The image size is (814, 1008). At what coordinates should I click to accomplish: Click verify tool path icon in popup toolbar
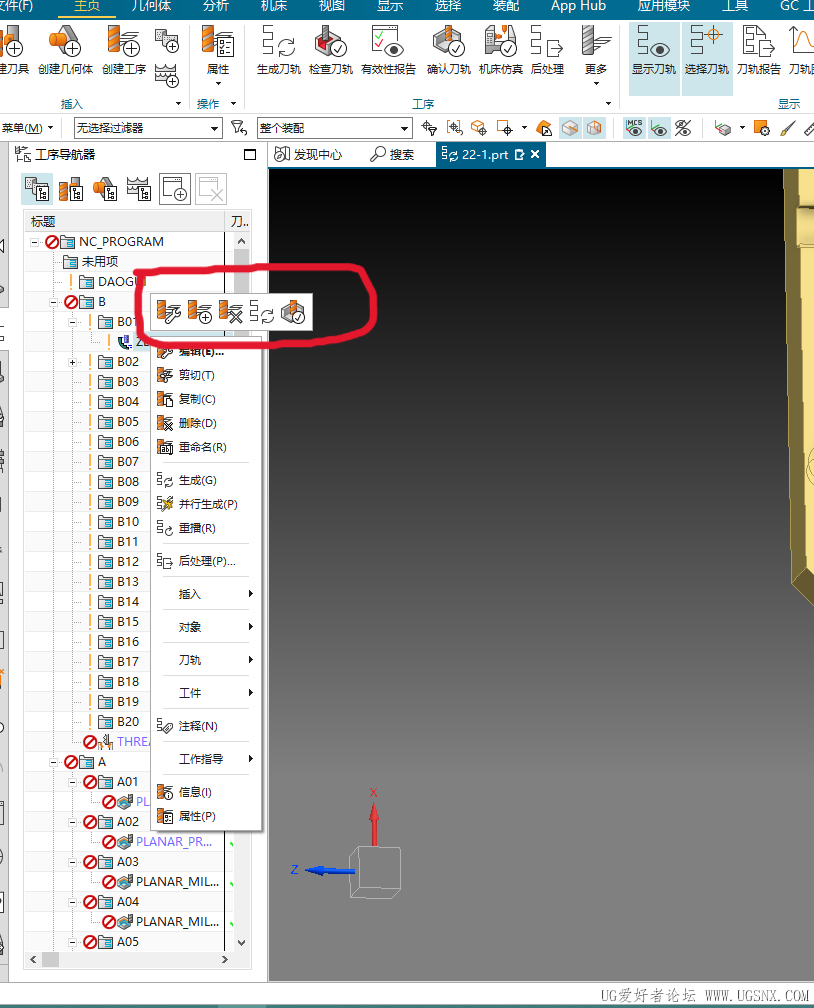point(293,312)
